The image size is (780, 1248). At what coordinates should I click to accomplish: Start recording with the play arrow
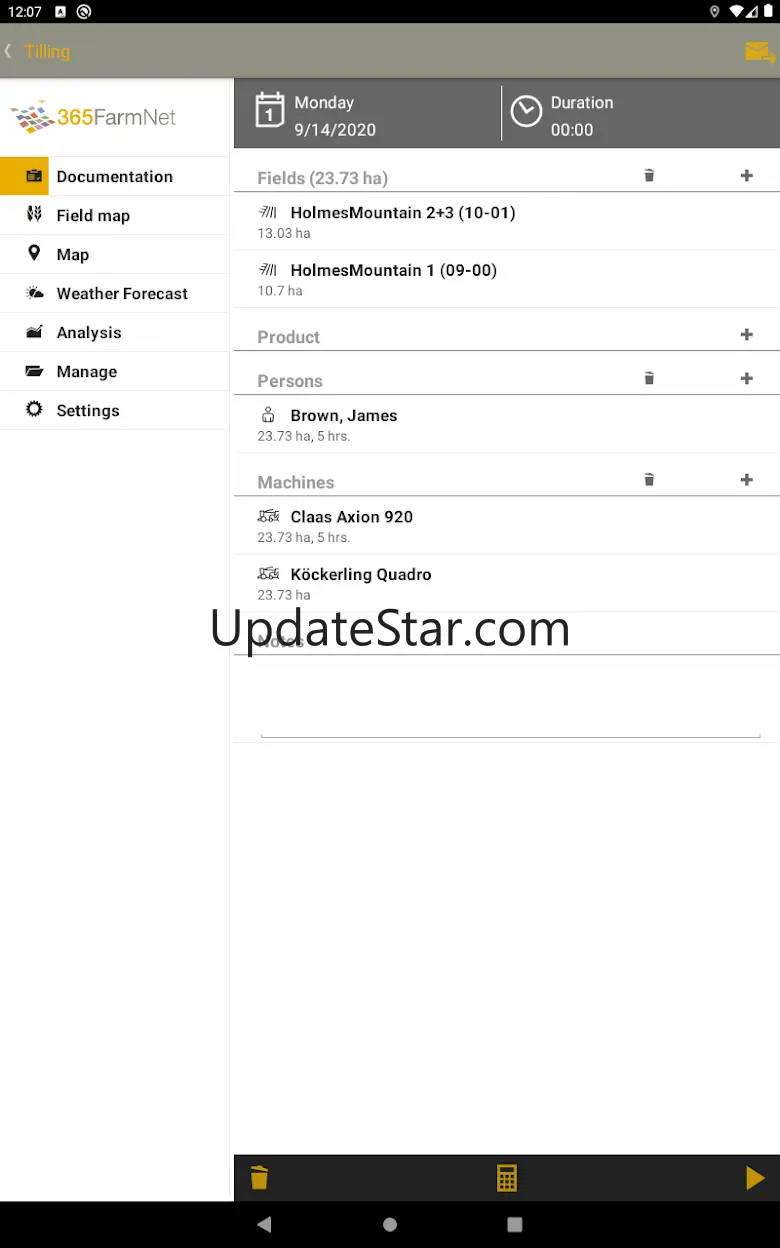coord(755,1178)
